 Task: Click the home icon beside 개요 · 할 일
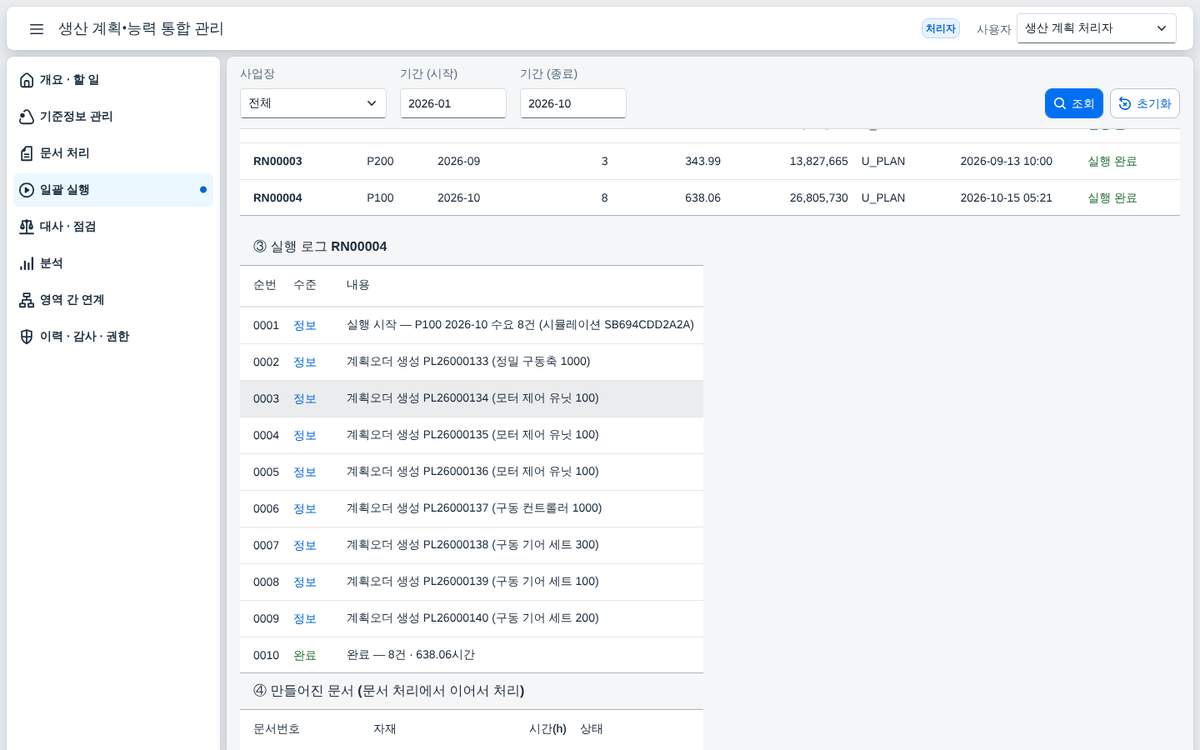coord(27,80)
